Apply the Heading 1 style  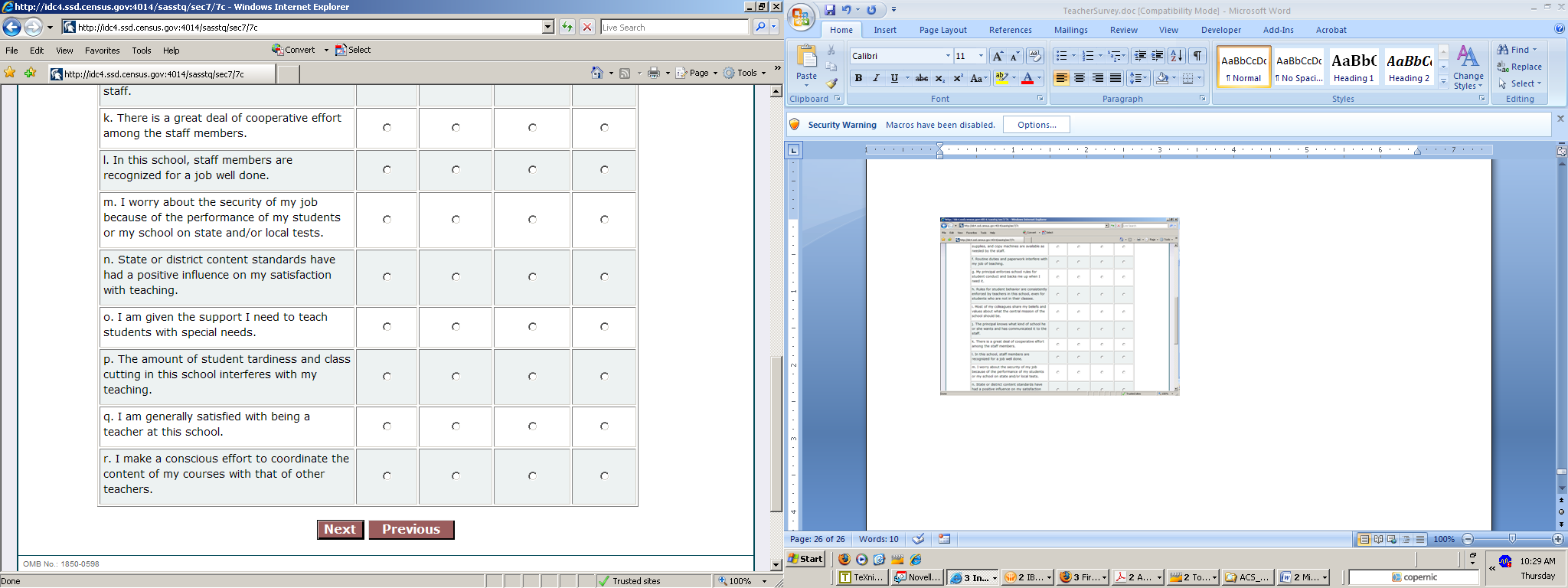tap(1354, 67)
